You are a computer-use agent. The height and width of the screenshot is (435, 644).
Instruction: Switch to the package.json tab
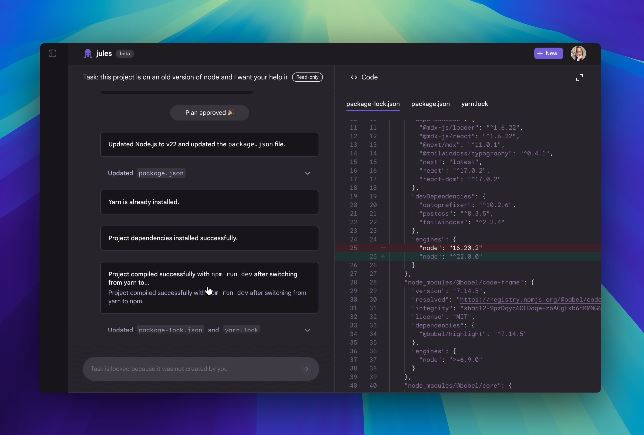point(430,104)
